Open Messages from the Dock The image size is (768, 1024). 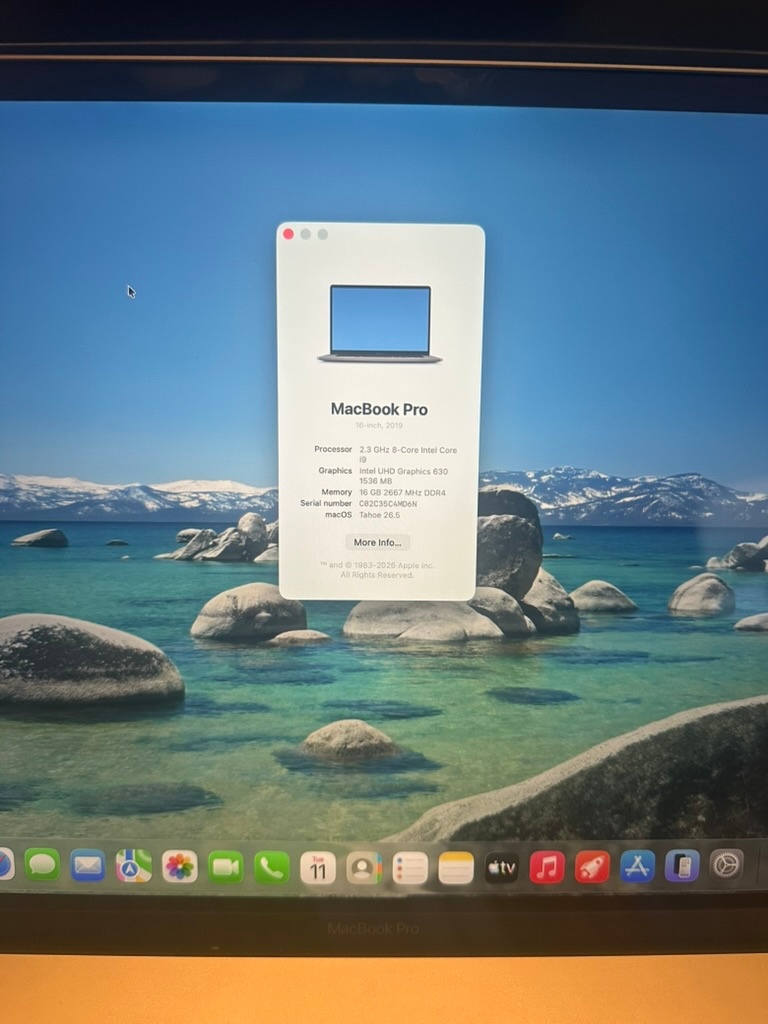(42, 865)
